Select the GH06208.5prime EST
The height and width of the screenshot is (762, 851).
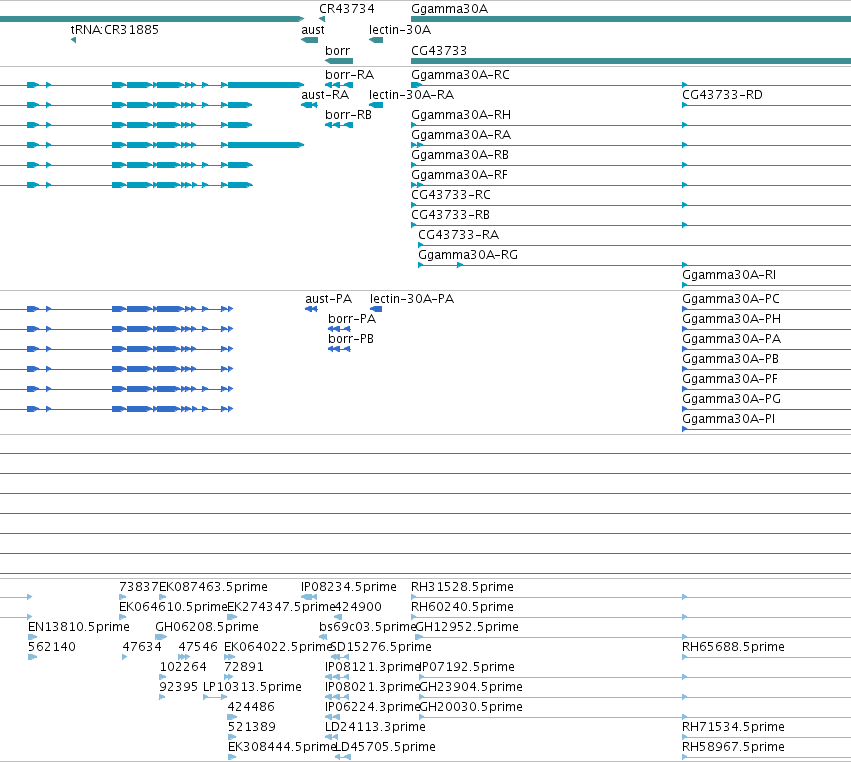pyautogui.click(x=161, y=637)
